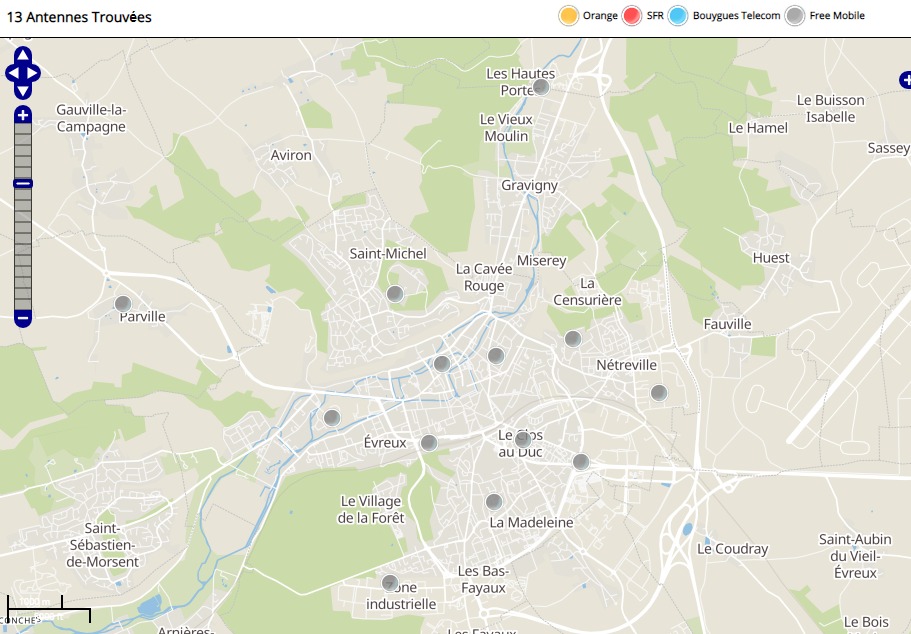Click the zoom bar track below the handle
911x634 pixels.
pyautogui.click(x=23, y=249)
